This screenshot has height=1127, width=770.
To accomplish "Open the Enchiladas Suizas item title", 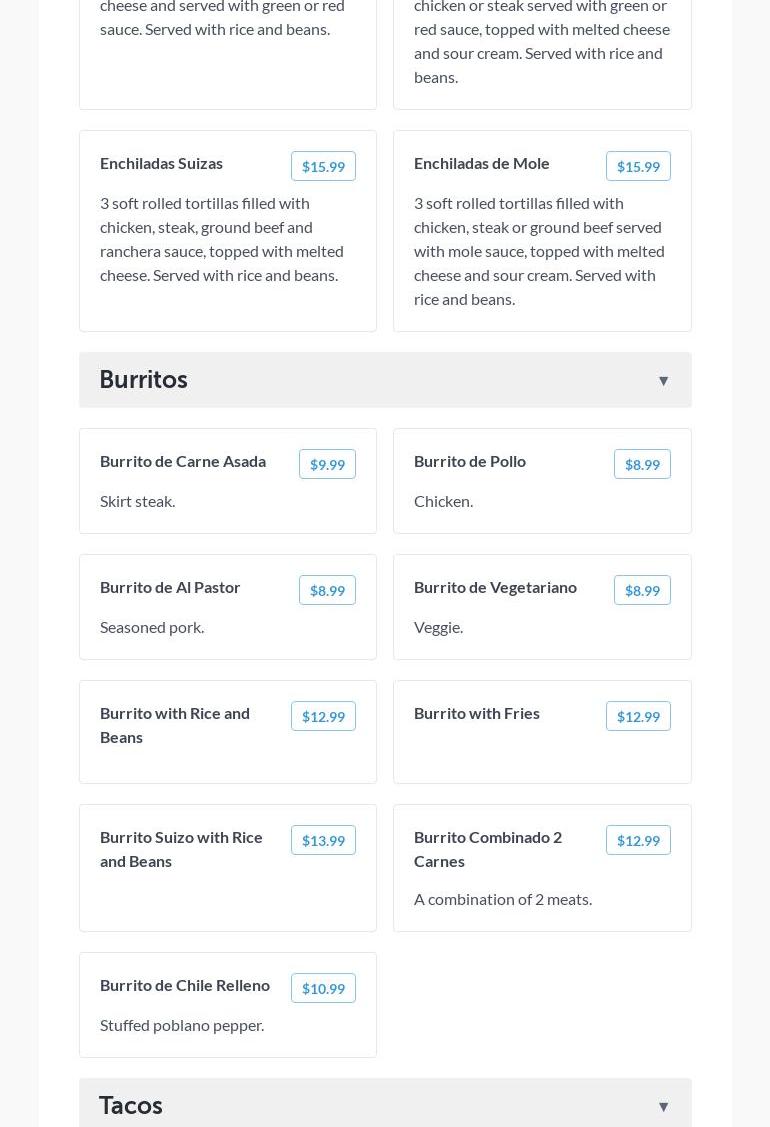I will click(161, 163).
